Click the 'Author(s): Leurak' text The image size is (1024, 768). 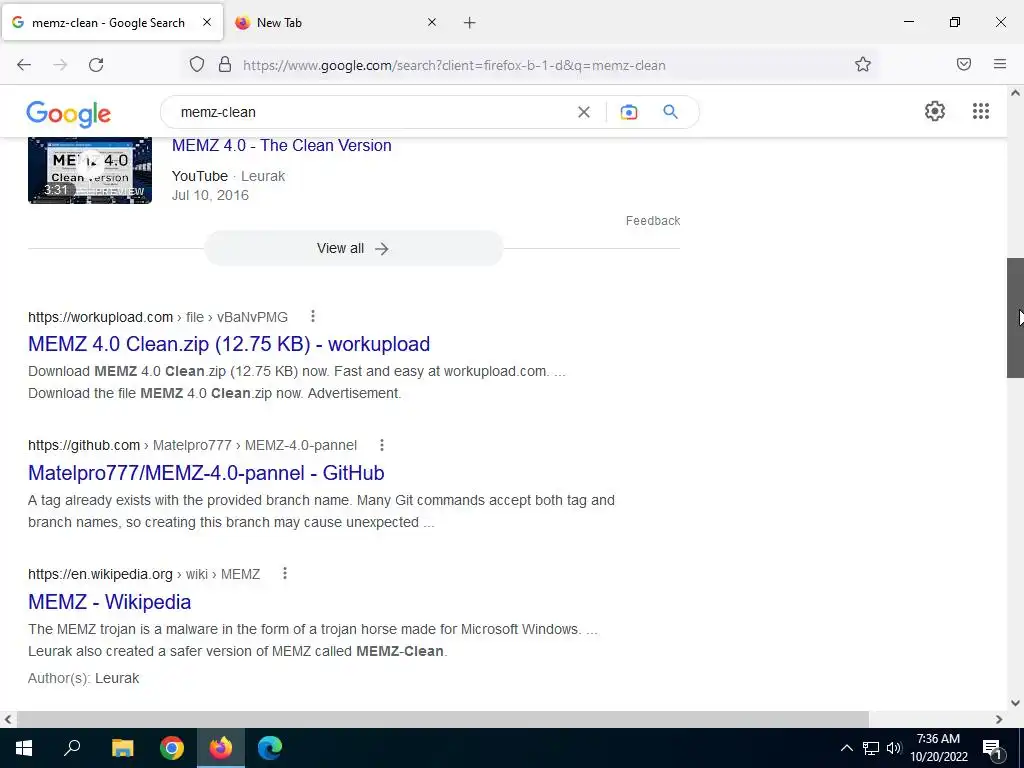[x=84, y=678]
